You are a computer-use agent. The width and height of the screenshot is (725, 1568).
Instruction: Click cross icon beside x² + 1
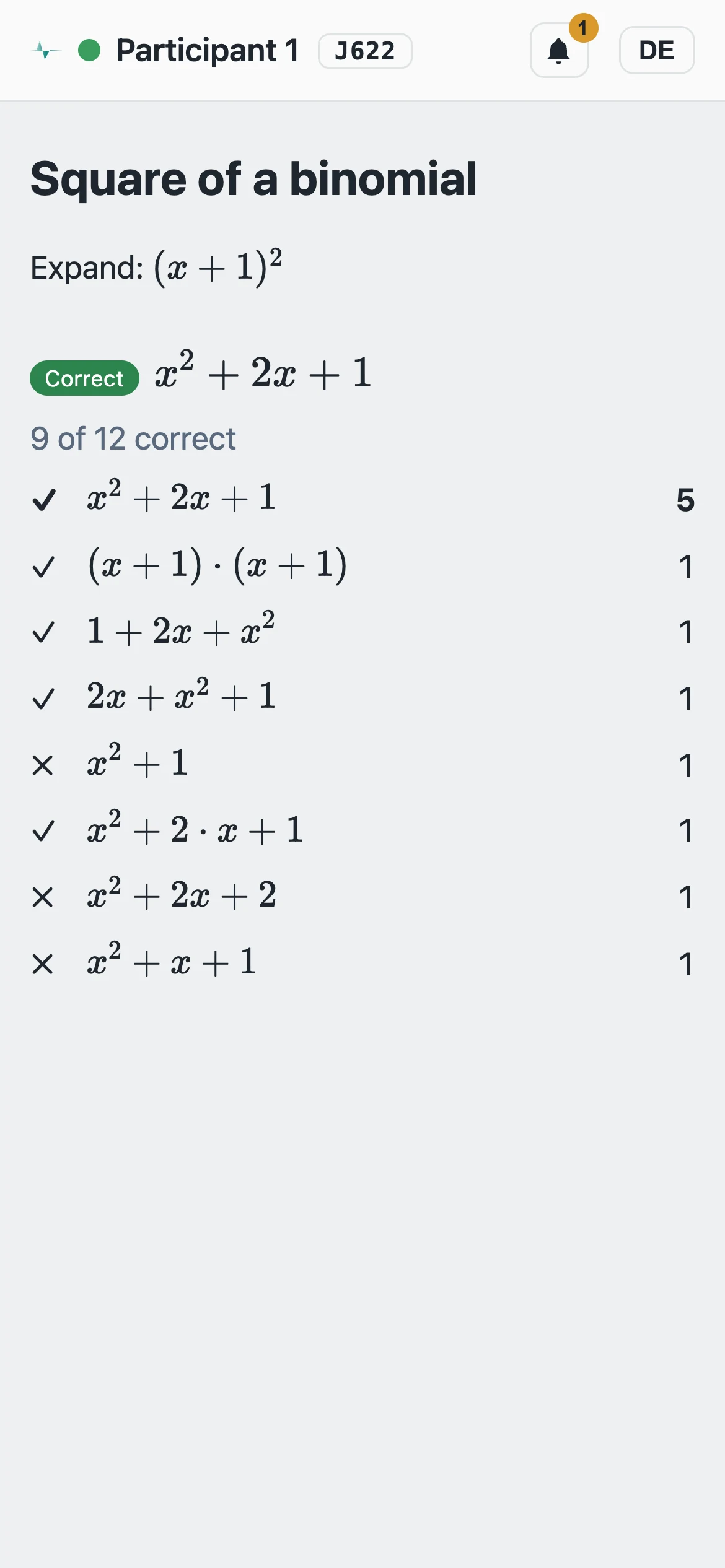(42, 765)
